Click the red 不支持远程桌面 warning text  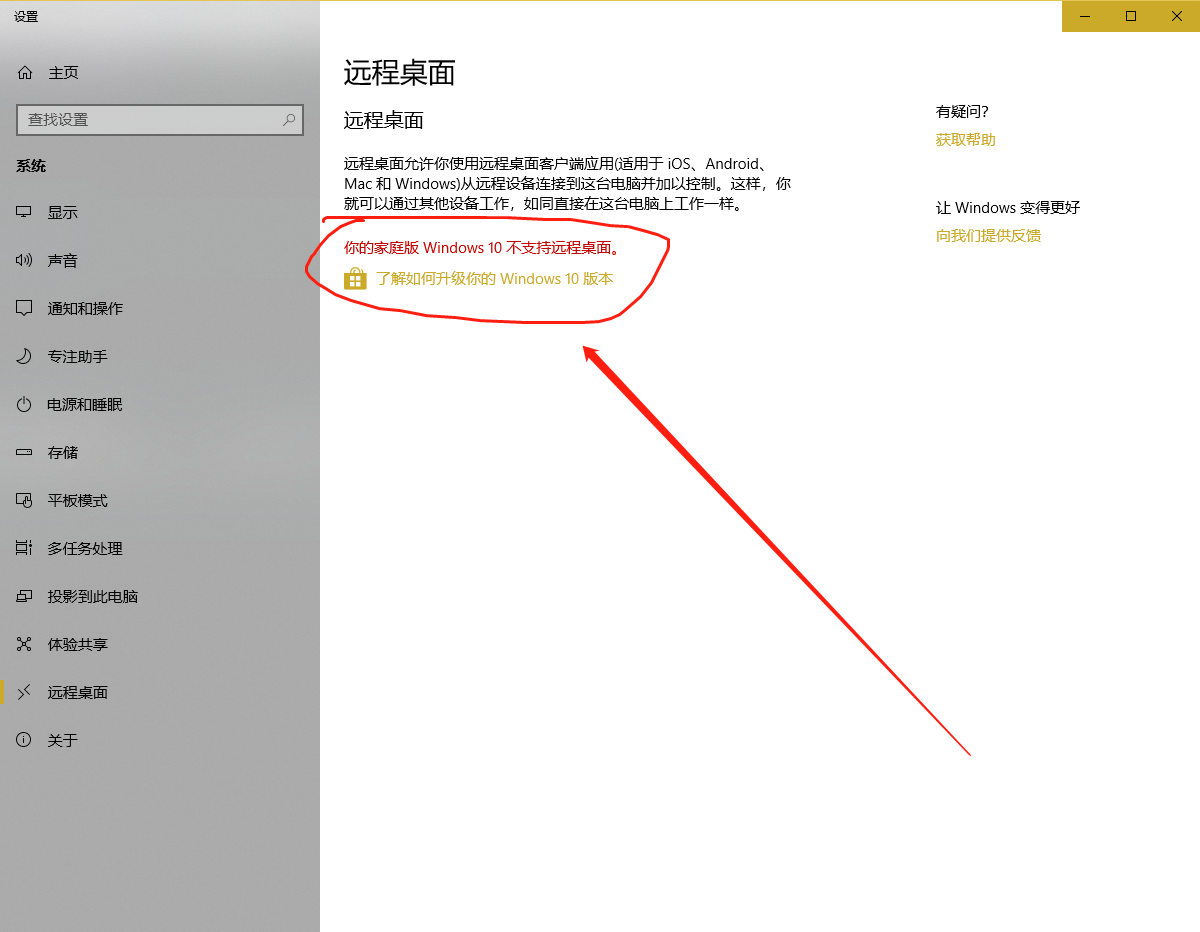[x=482, y=248]
